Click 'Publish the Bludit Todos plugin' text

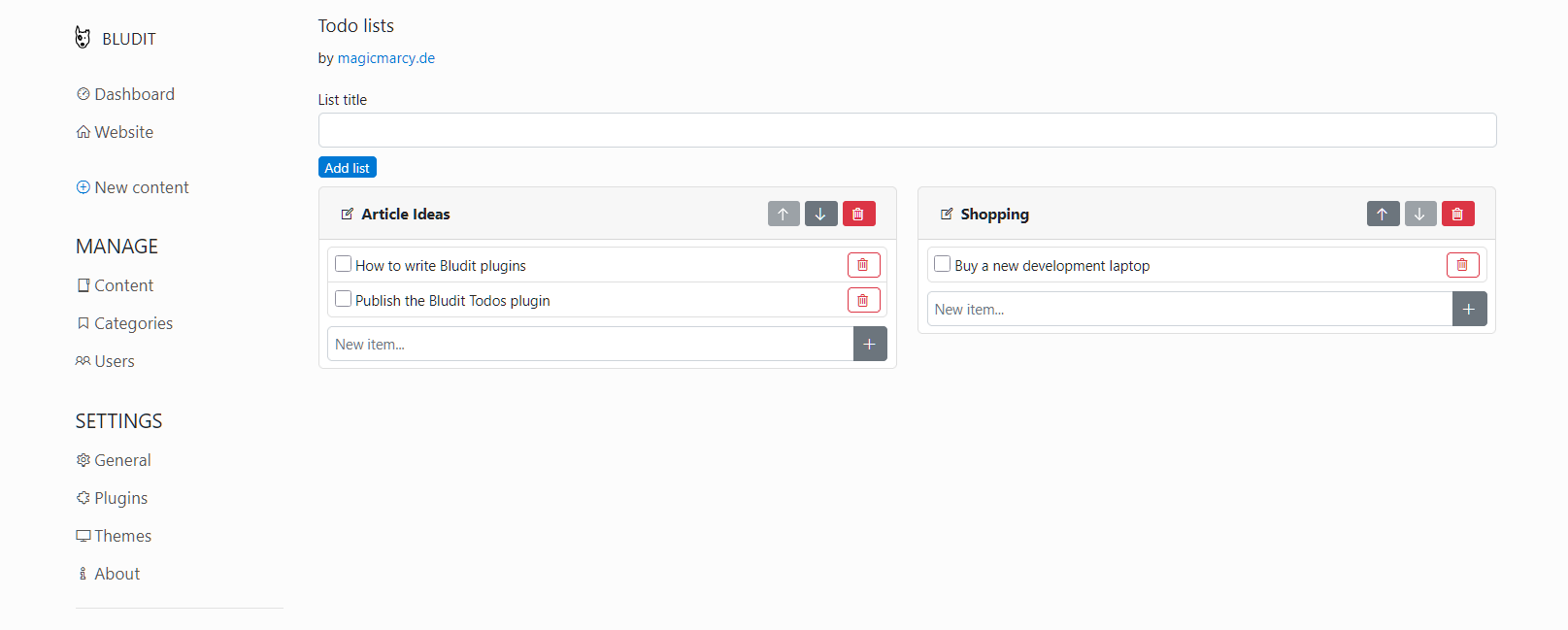coord(452,300)
